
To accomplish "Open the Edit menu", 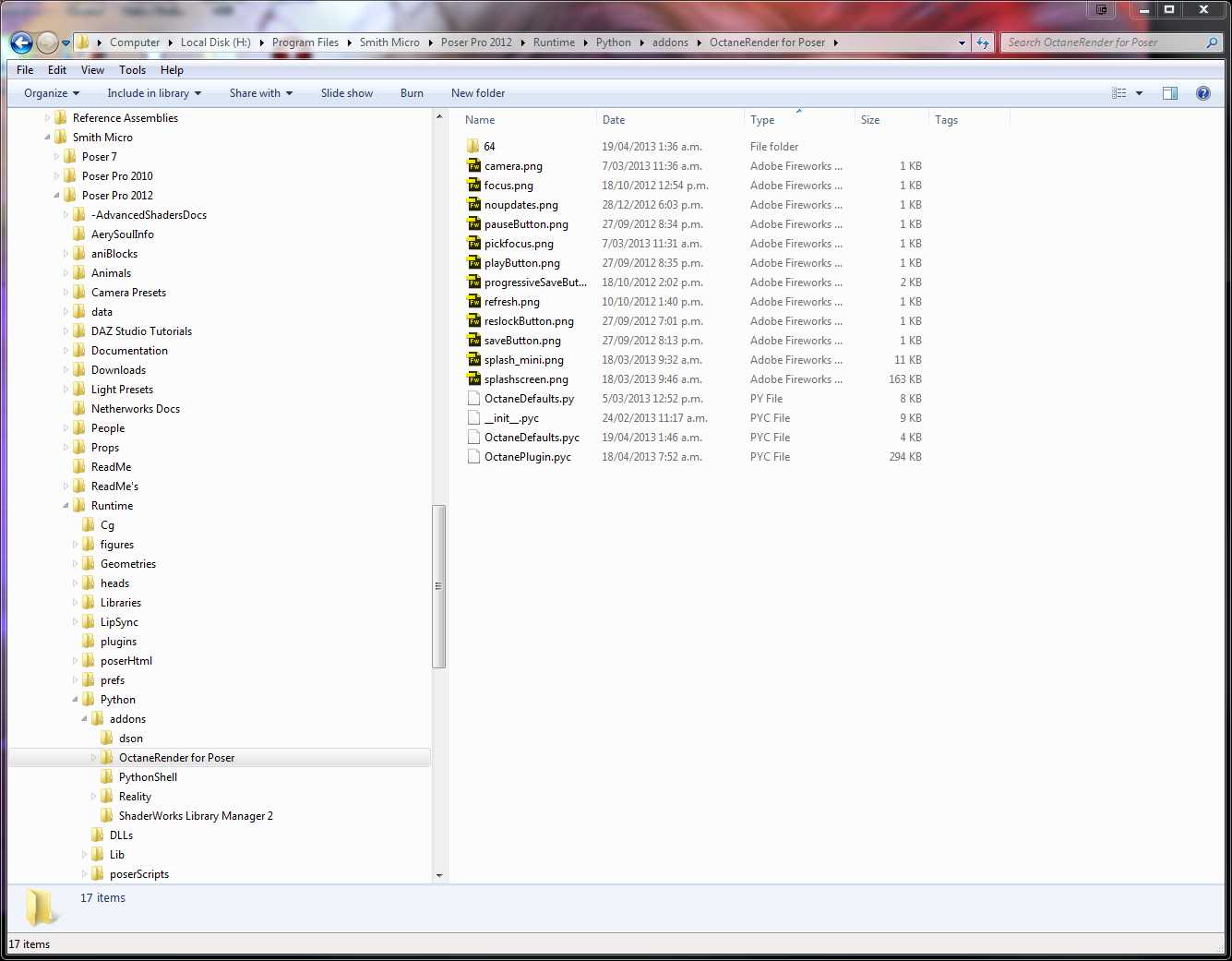I will (57, 70).
